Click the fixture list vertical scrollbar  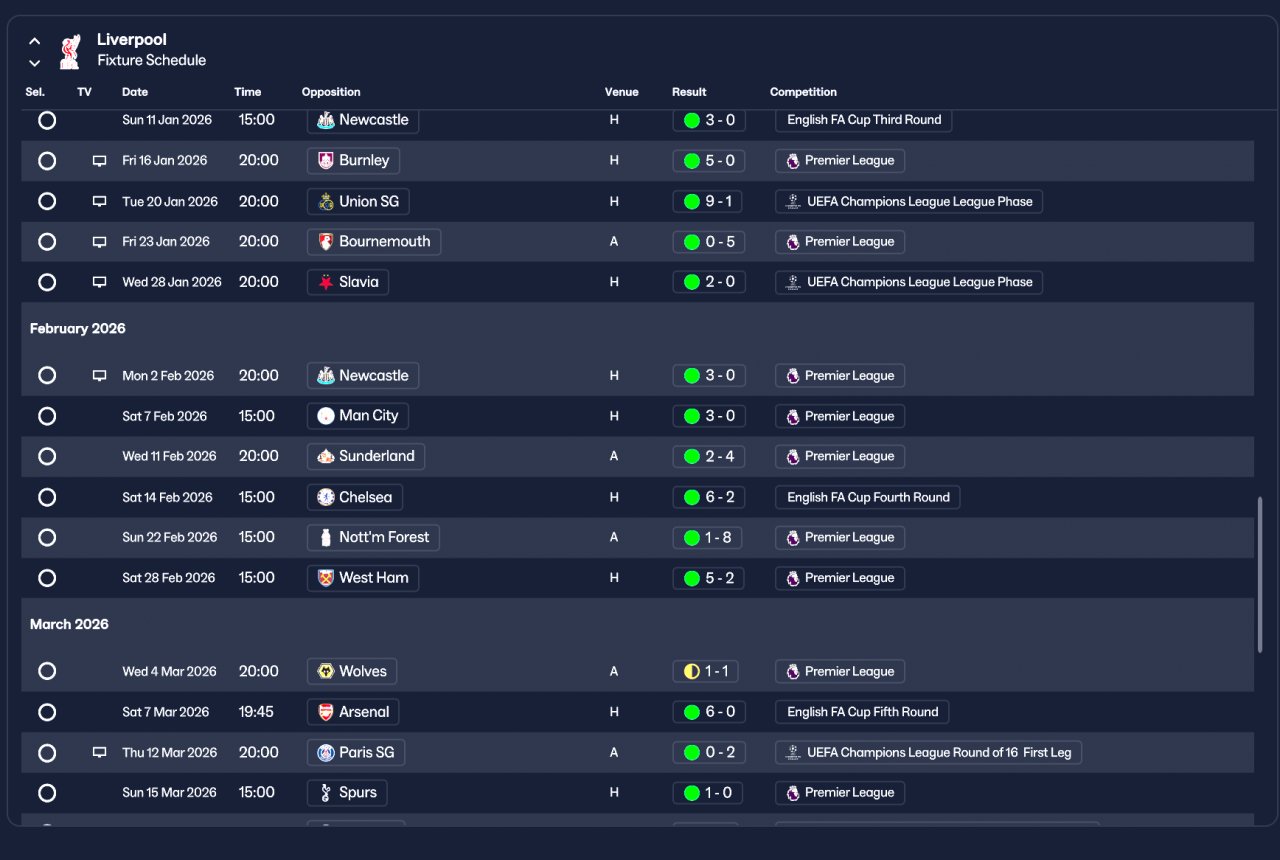coord(1259,575)
